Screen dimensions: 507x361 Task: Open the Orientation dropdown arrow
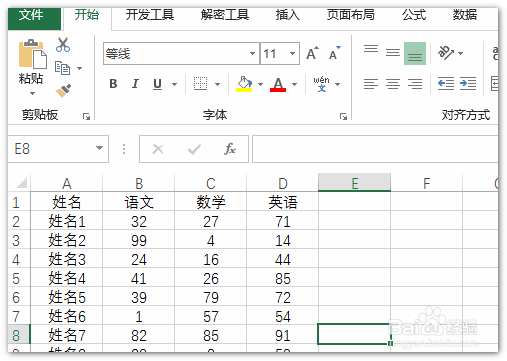pyautogui.click(x=461, y=53)
